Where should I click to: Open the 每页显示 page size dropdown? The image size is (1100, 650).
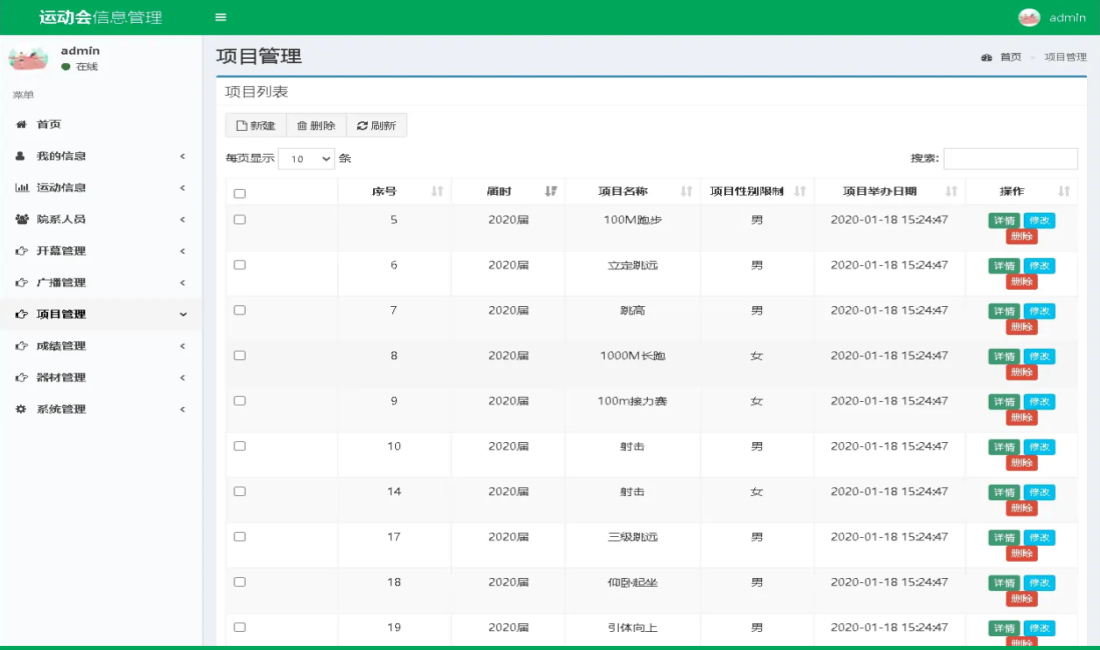click(x=307, y=158)
